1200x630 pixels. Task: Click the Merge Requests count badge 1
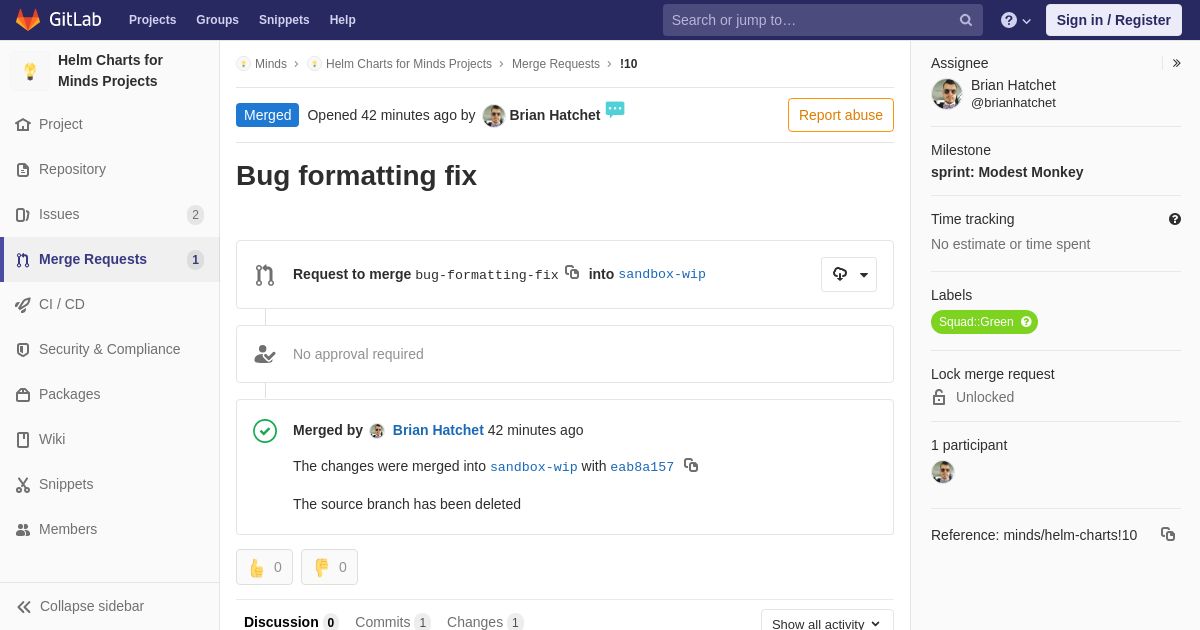195,260
